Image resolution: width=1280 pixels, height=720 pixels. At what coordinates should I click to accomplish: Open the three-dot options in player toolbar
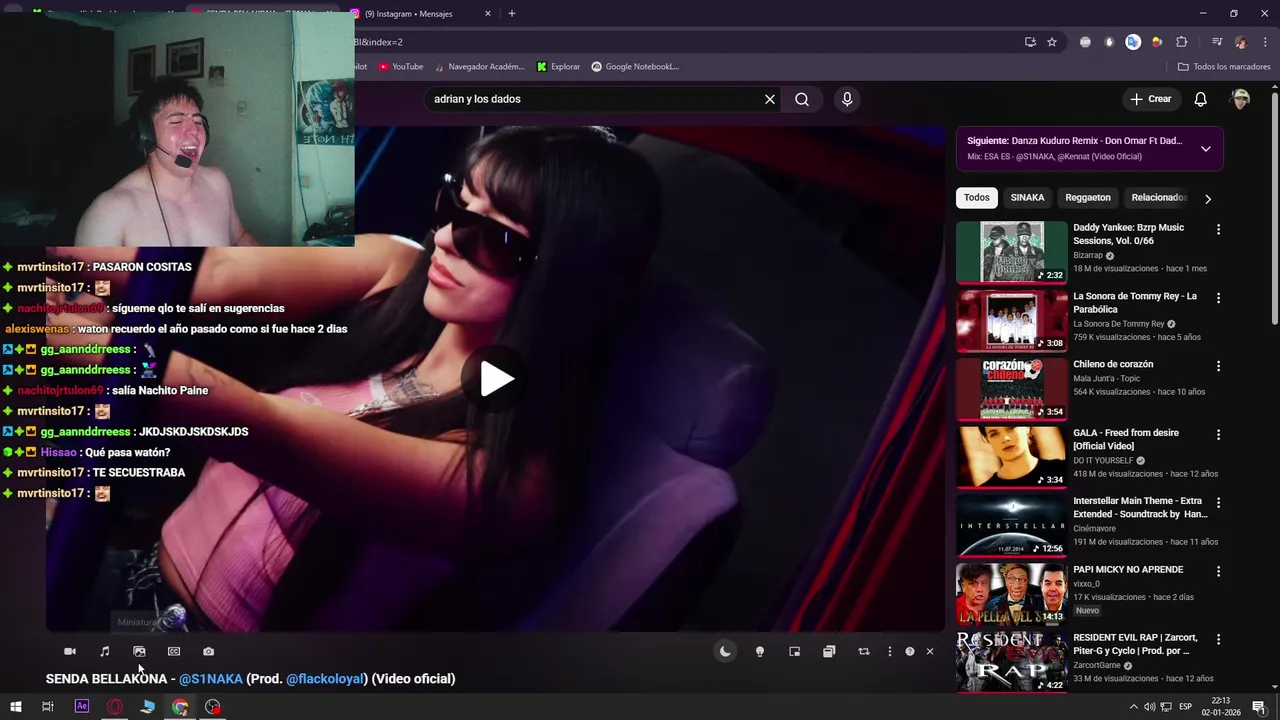(x=890, y=651)
